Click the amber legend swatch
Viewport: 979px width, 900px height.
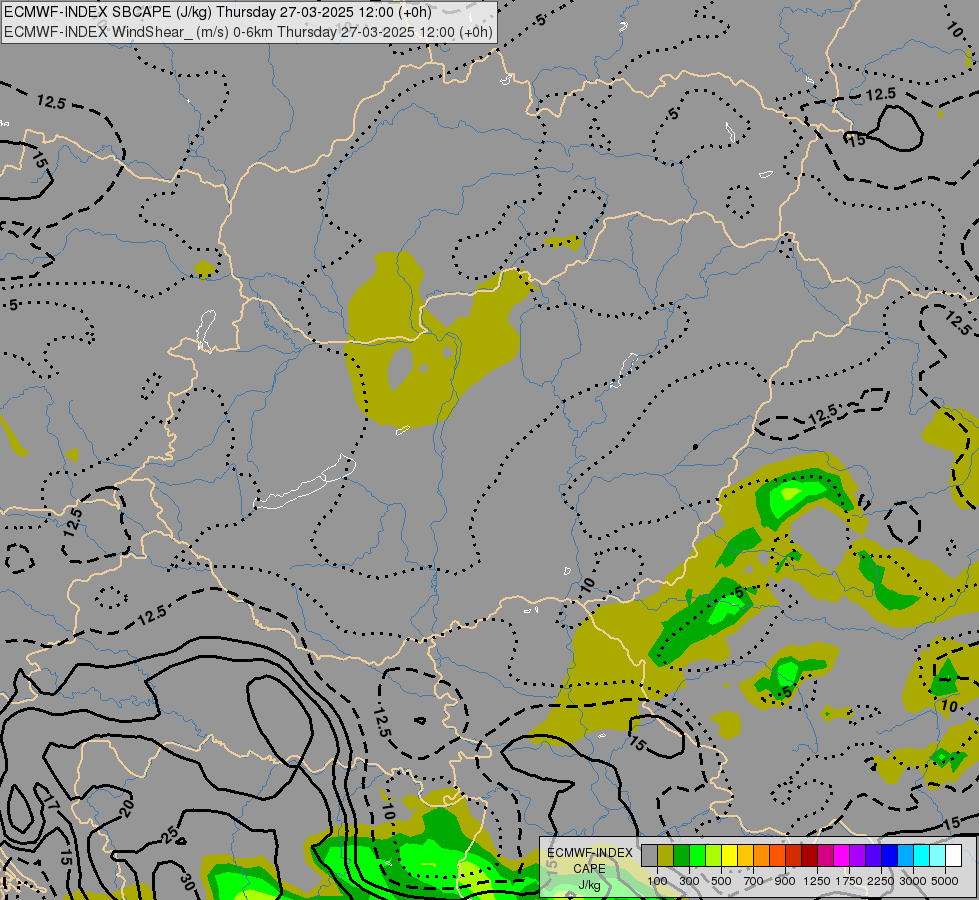[745, 855]
